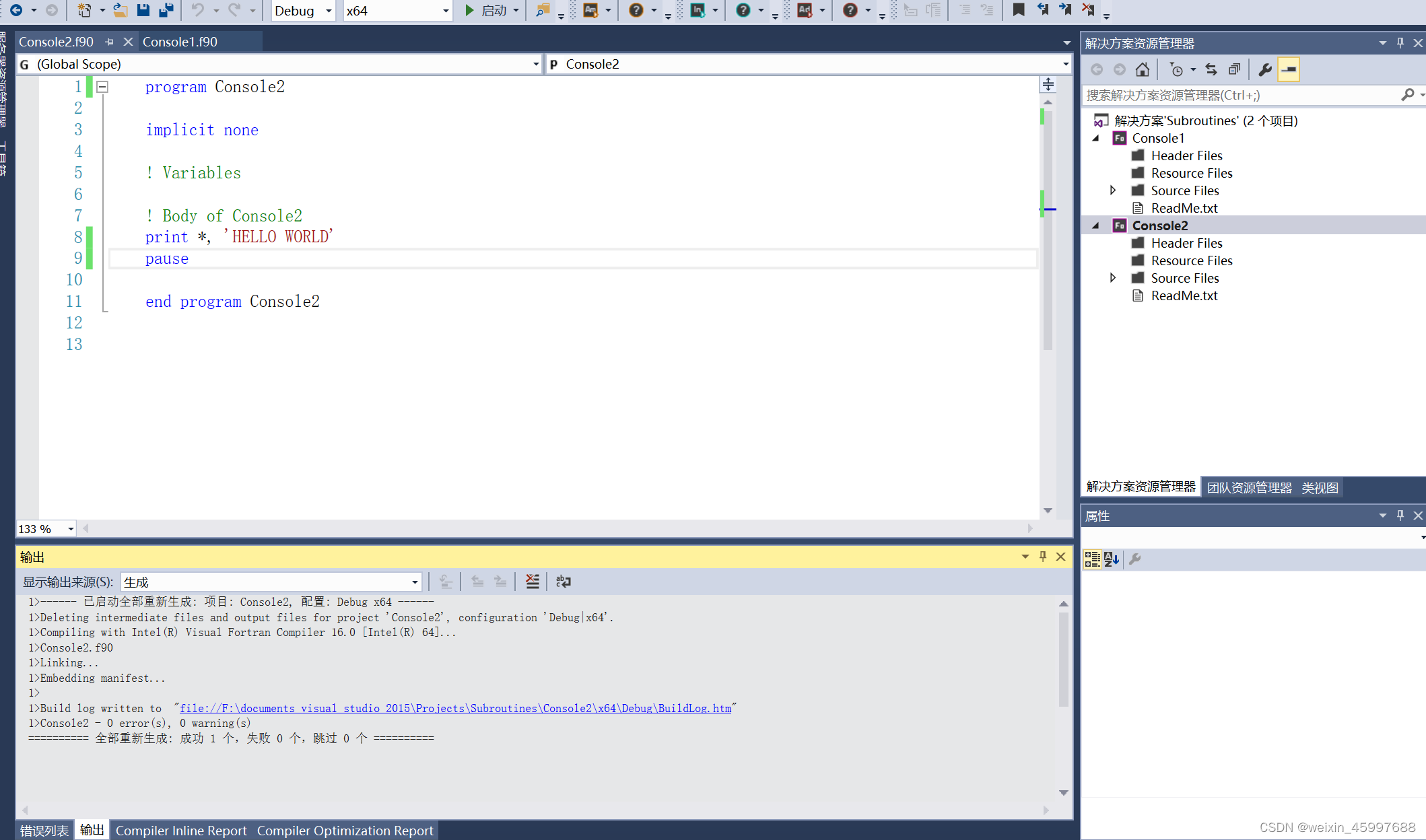Expand Source Files under Console2
This screenshot has width=1426, height=840.
point(1112,278)
